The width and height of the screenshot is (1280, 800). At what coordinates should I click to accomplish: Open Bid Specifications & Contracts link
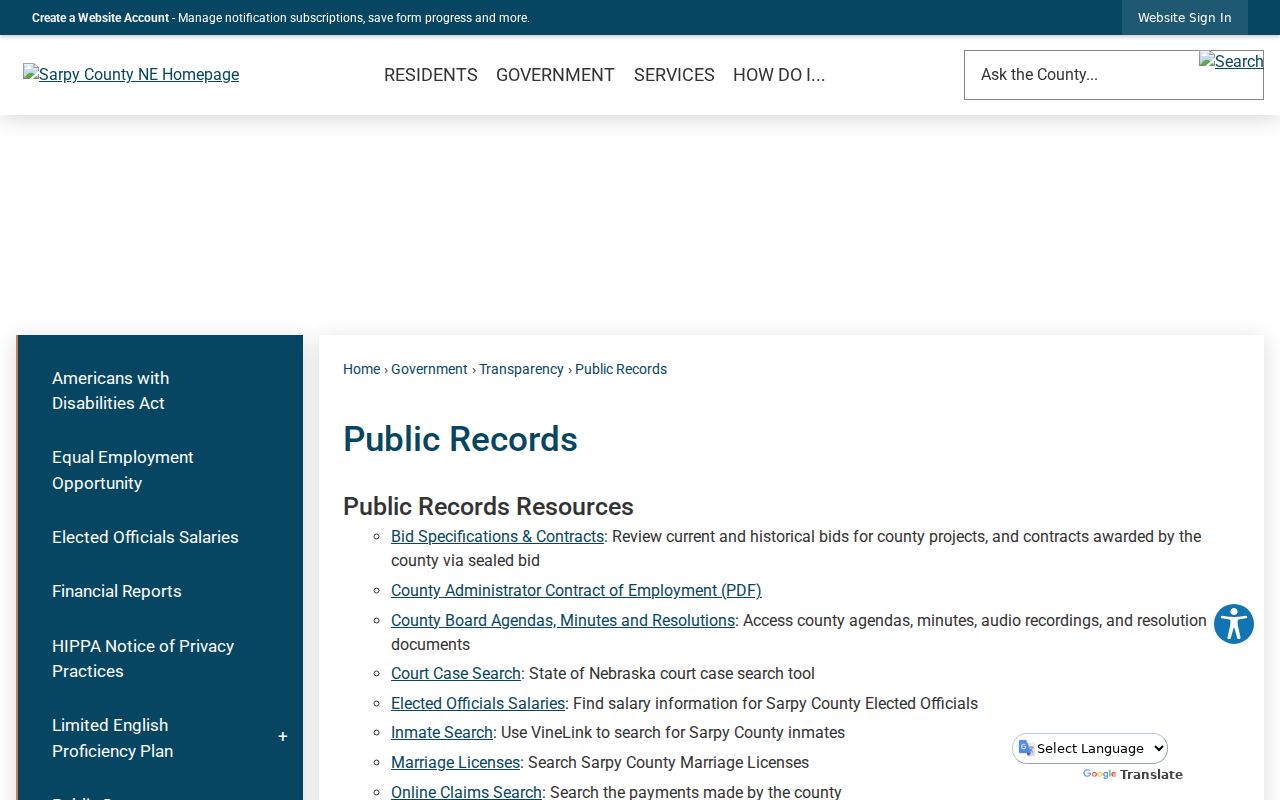497,537
